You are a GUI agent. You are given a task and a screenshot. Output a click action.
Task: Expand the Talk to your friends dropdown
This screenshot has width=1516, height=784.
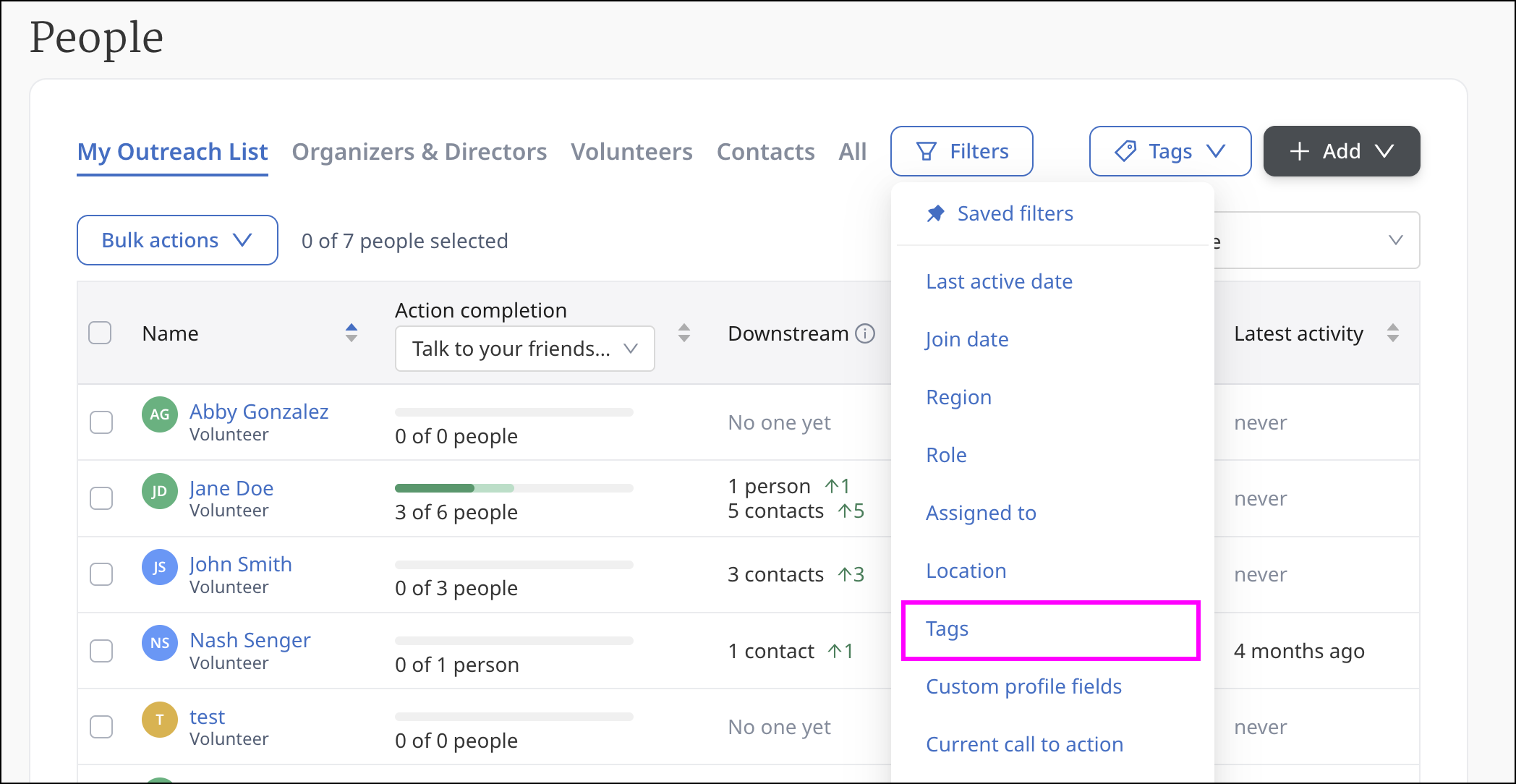pyautogui.click(x=524, y=349)
